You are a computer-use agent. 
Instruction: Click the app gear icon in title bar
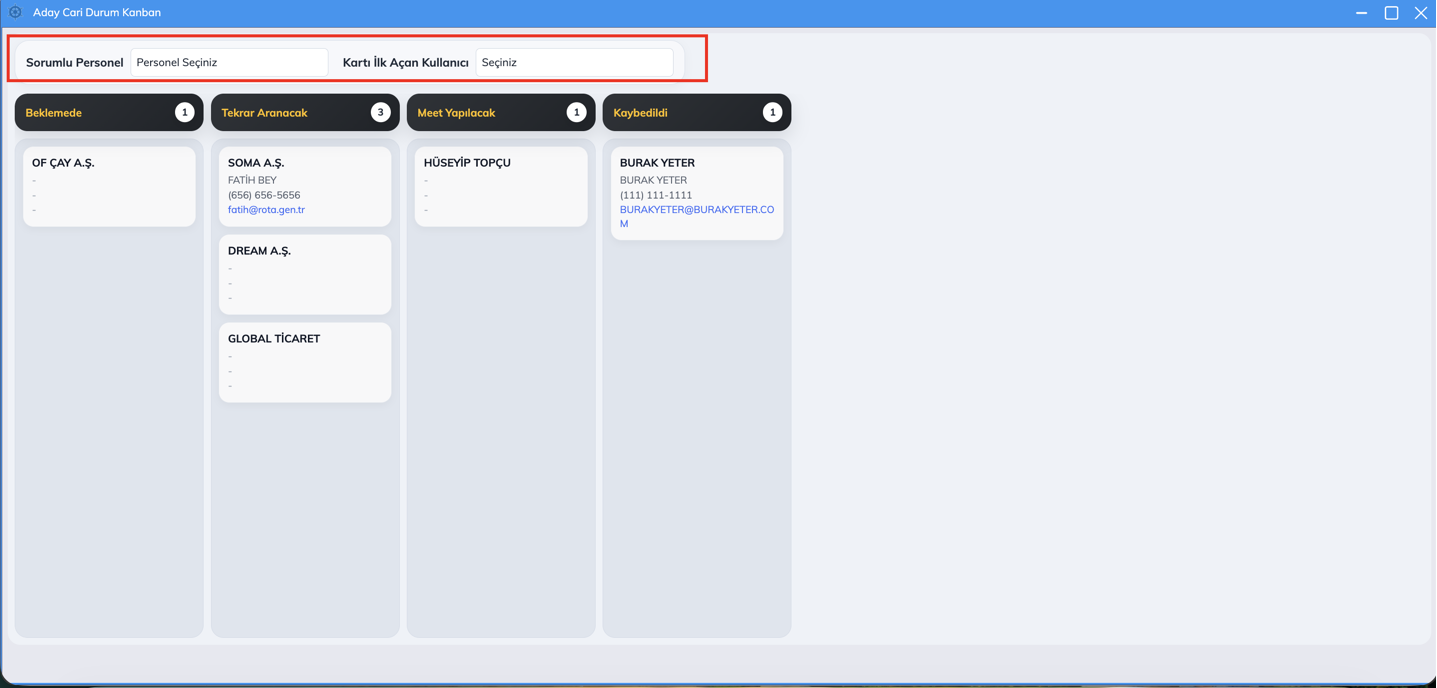point(15,13)
